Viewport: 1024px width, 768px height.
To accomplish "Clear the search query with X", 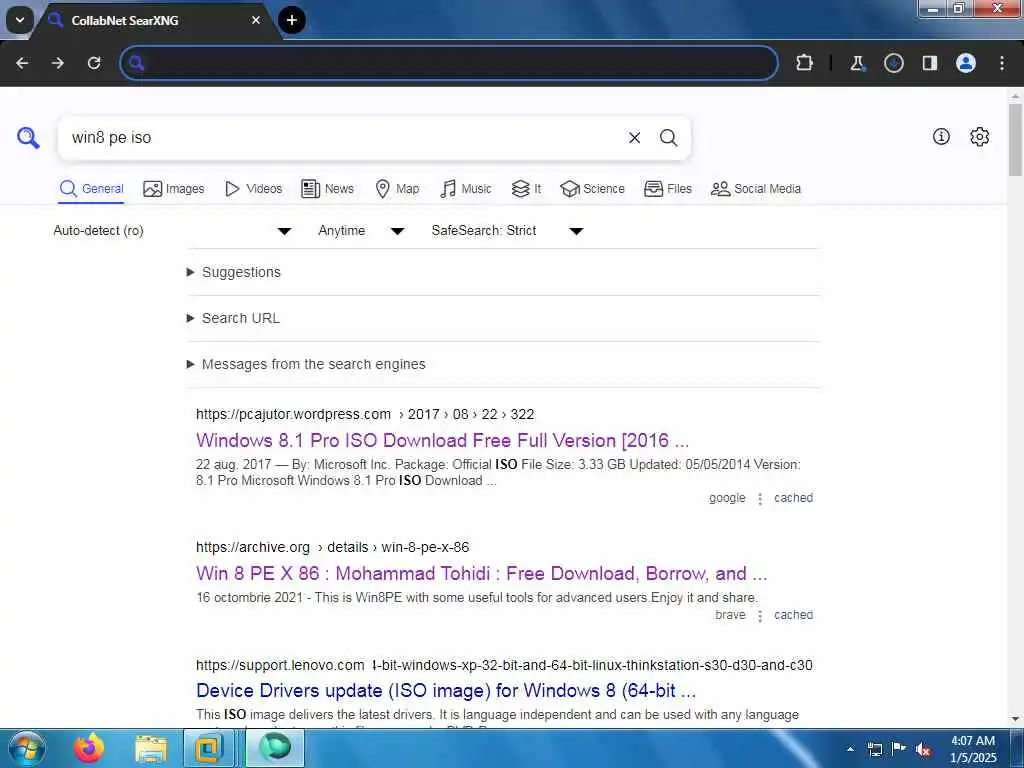I will click(634, 138).
